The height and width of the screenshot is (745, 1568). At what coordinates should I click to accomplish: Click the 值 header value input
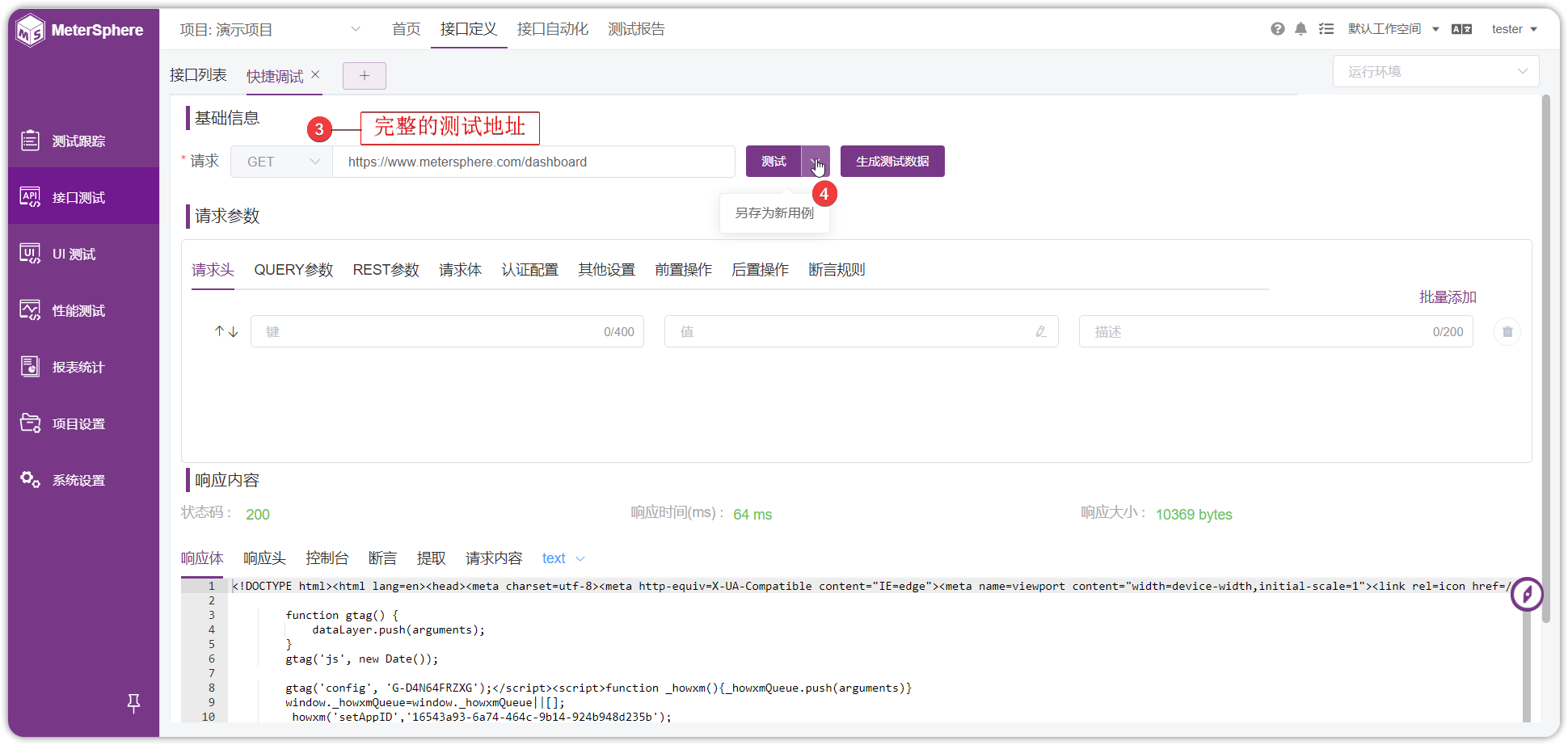[x=862, y=331]
